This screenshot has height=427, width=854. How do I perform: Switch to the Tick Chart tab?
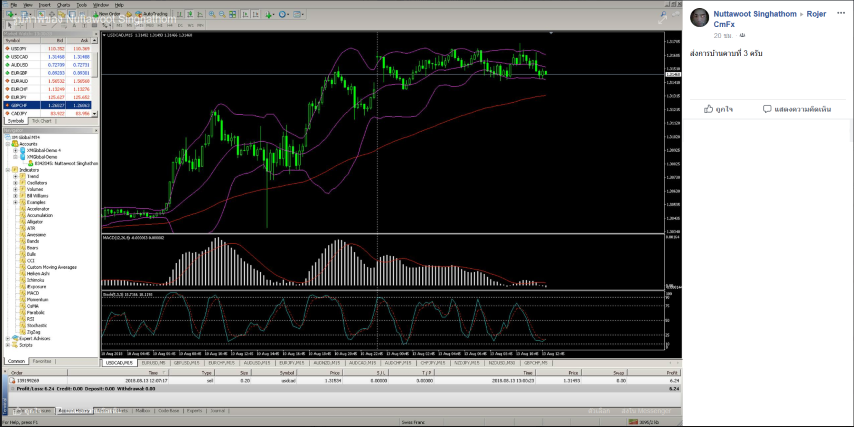click(41, 120)
